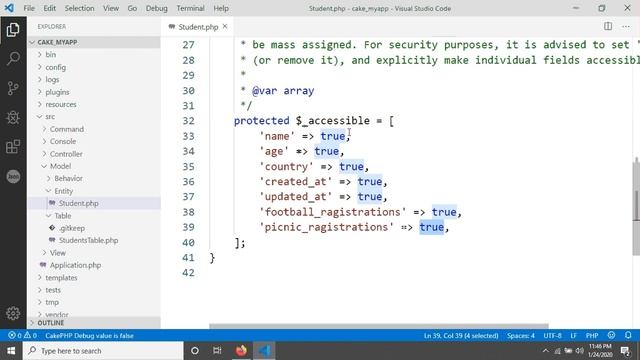This screenshot has height=360, width=640.
Task: Open the .gitkeep file
Action: [x=94, y=228]
